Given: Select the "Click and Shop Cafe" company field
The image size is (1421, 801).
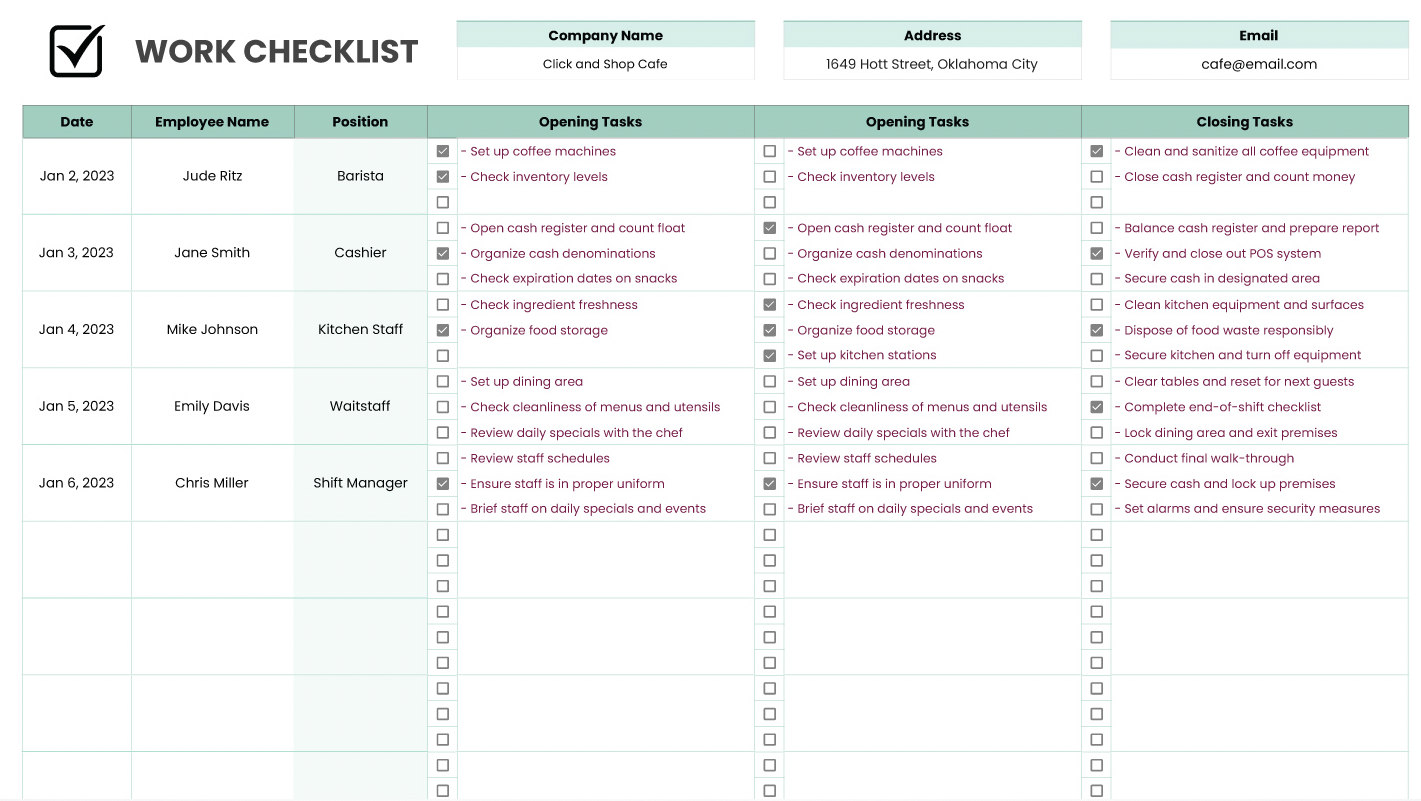Looking at the screenshot, I should coord(605,64).
